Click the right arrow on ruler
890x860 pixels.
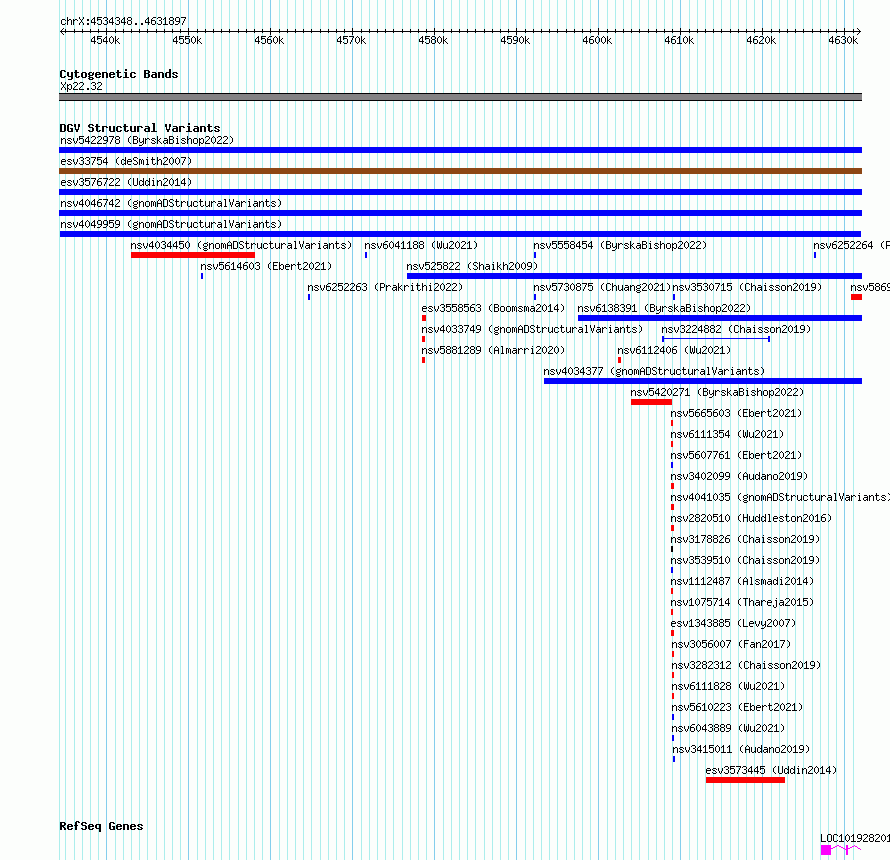click(x=858, y=31)
